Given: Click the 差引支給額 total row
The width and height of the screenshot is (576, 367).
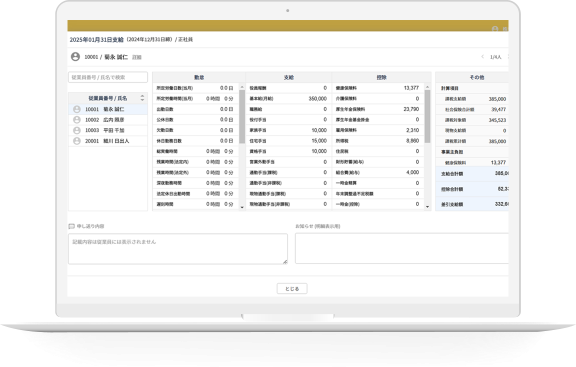Looking at the screenshot, I should [472, 204].
